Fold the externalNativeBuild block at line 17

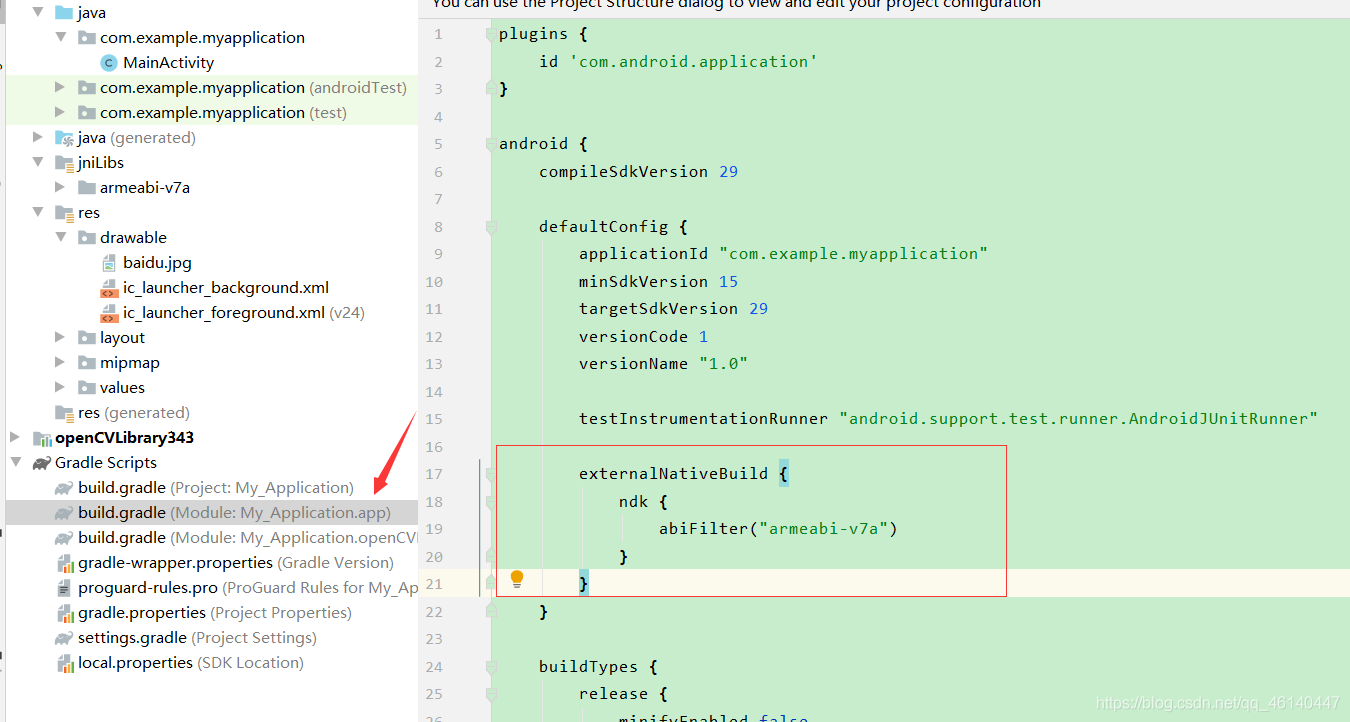(490, 474)
